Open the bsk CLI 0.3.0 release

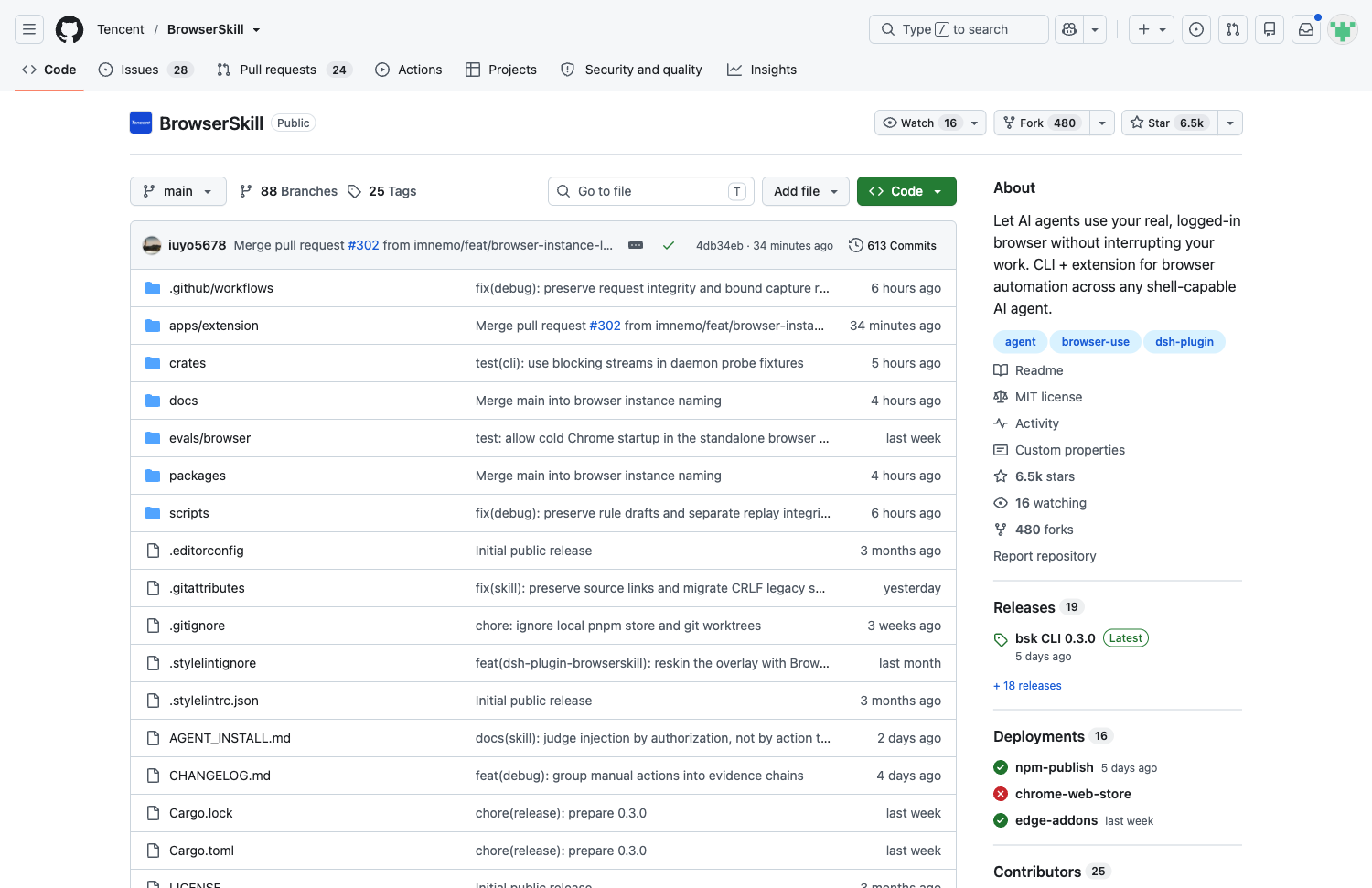click(1055, 638)
